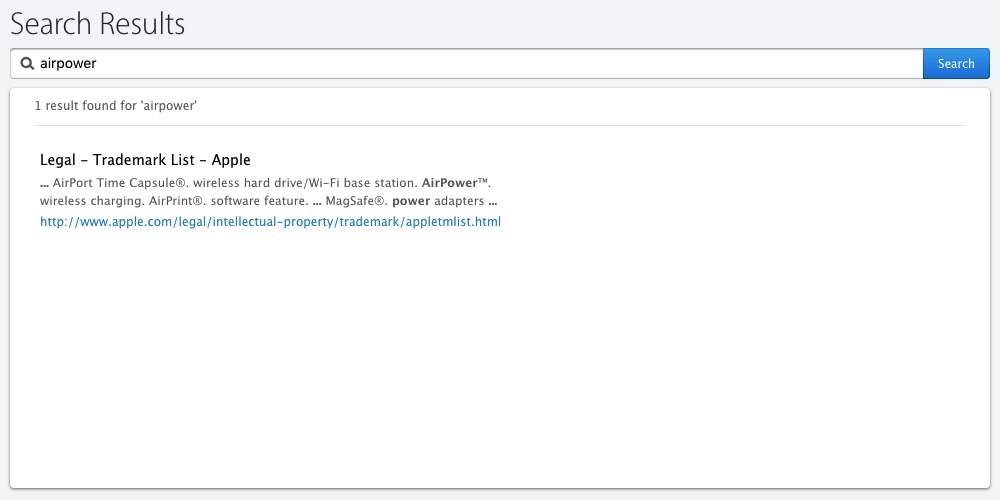This screenshot has width=1000, height=500.
Task: Click the 'Search Results' page heading
Action: [98, 24]
